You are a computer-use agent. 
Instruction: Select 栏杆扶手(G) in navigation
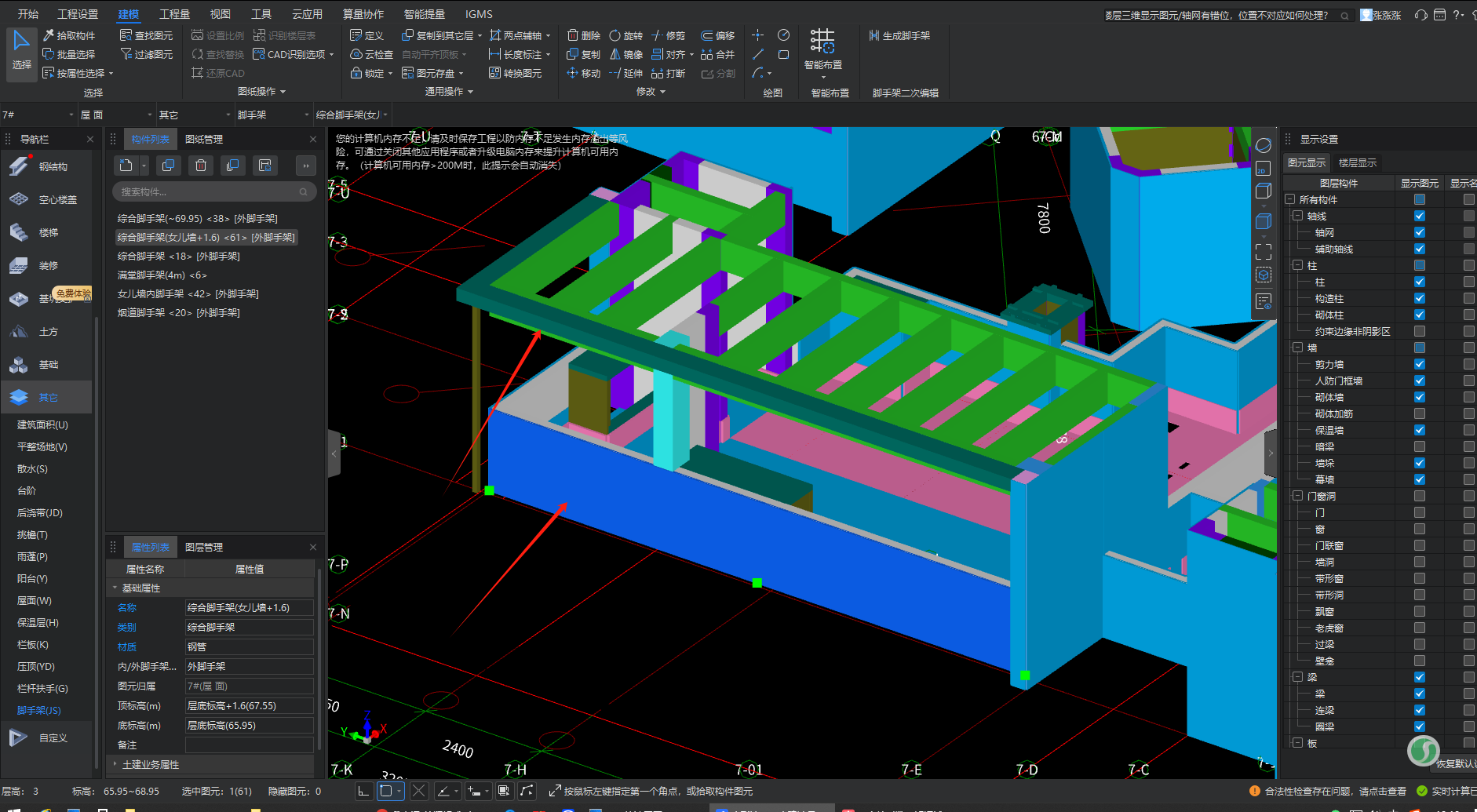pyautogui.click(x=42, y=688)
